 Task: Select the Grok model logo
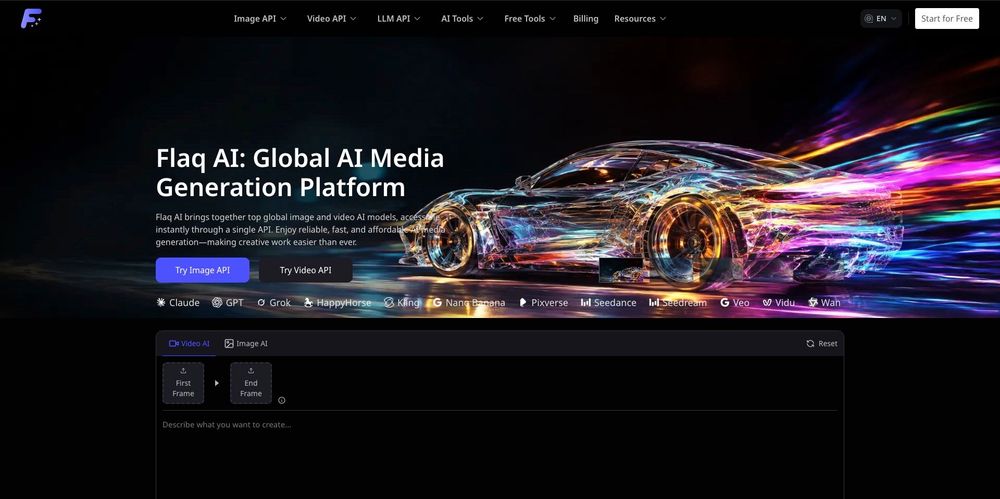[x=274, y=302]
